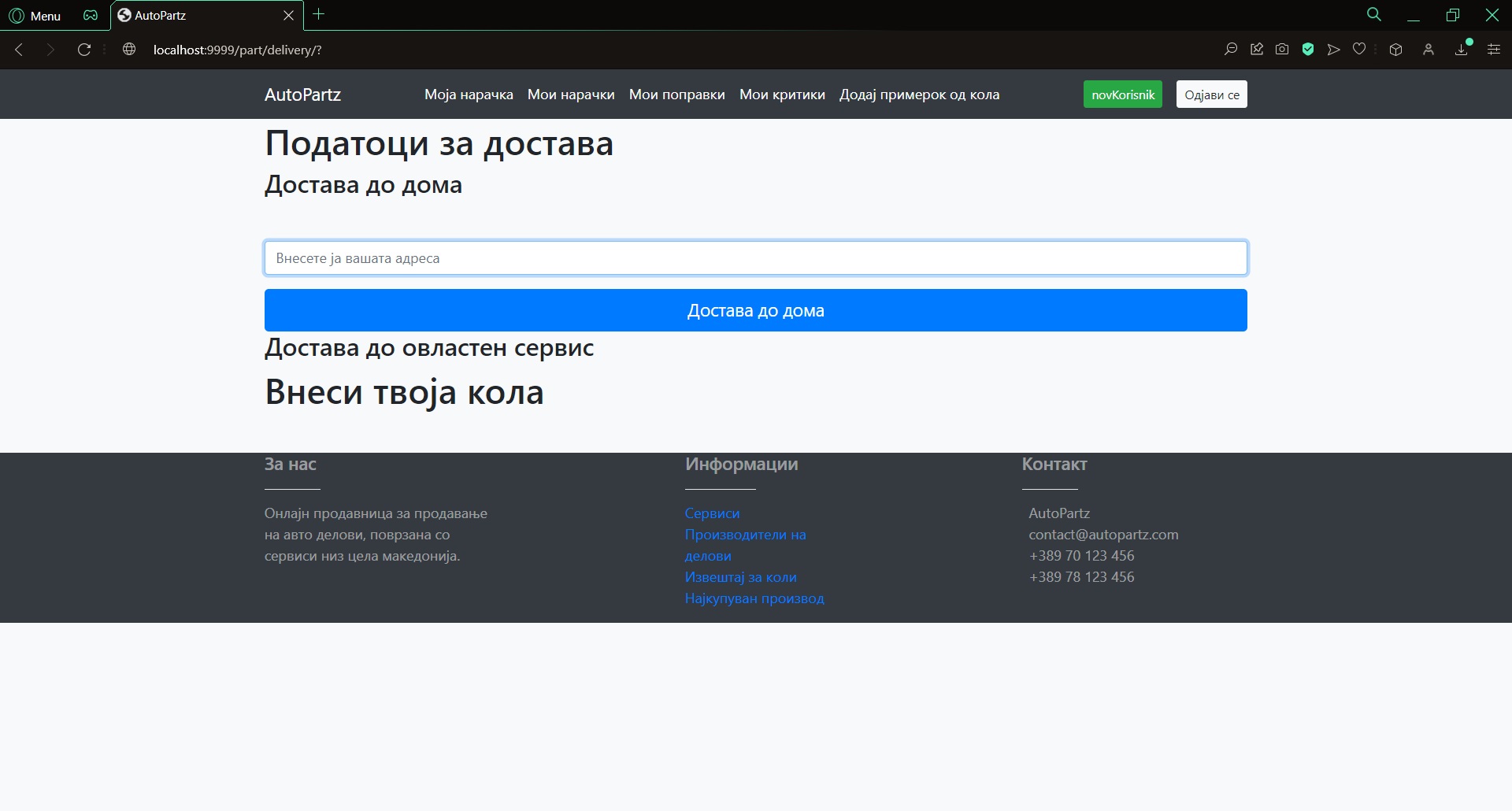Viewport: 1512px width, 811px height.
Task: Click the zoom-out magnifier icon in address bar
Action: tap(1231, 50)
